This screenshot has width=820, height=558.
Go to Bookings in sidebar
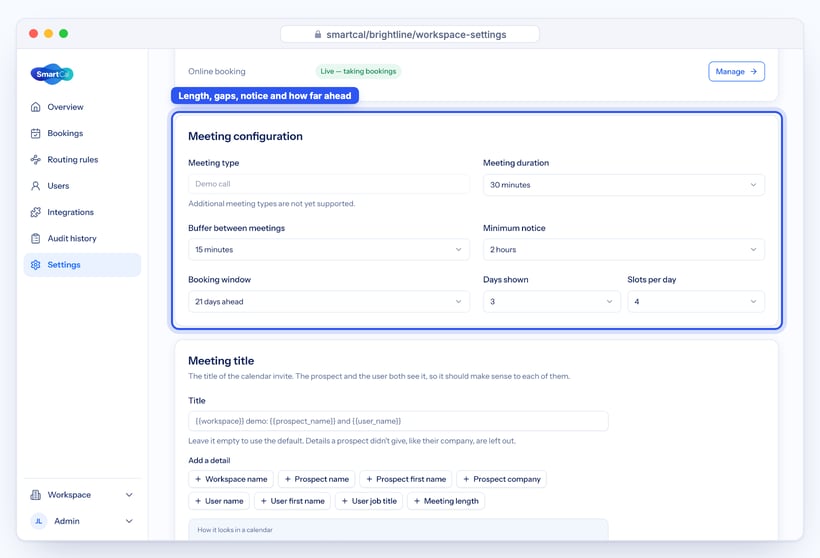click(82, 133)
